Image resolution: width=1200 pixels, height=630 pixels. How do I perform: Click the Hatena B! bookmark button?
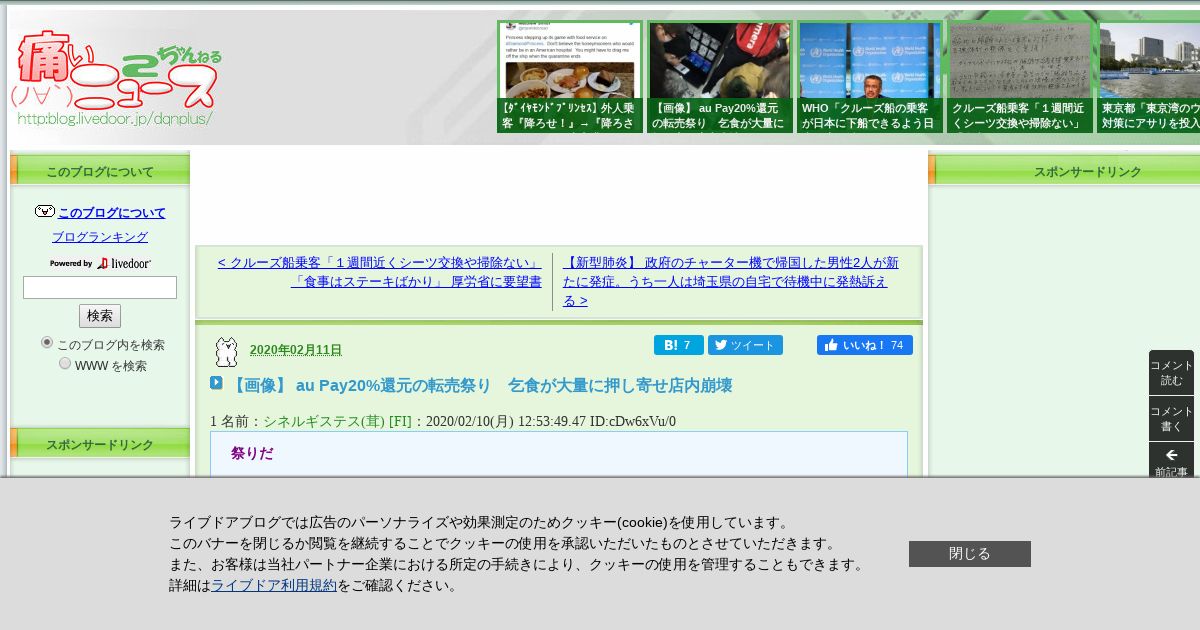679,345
